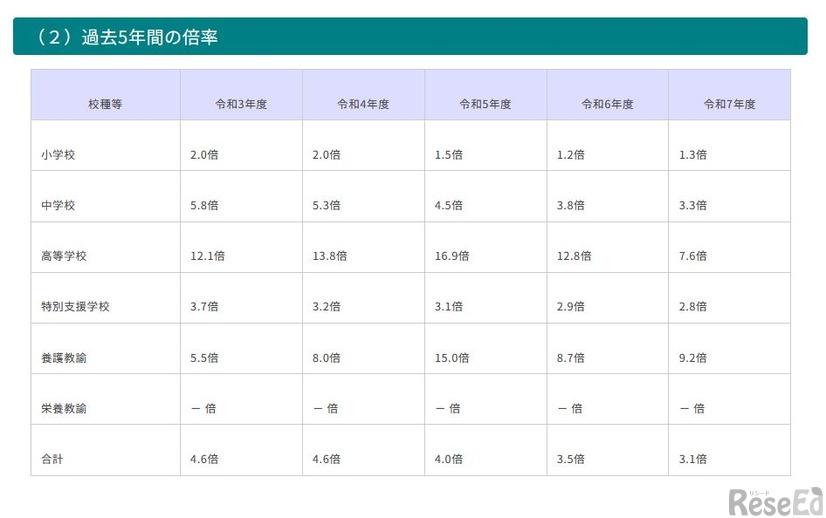
Task: Select 特別支援学校 value 2.9倍
Action: tap(571, 306)
